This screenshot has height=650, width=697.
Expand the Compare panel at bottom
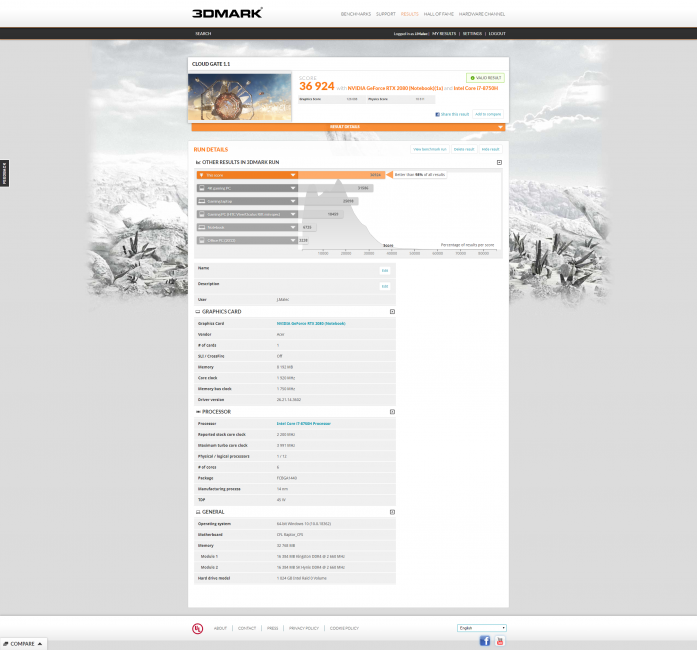pyautogui.click(x=23, y=644)
